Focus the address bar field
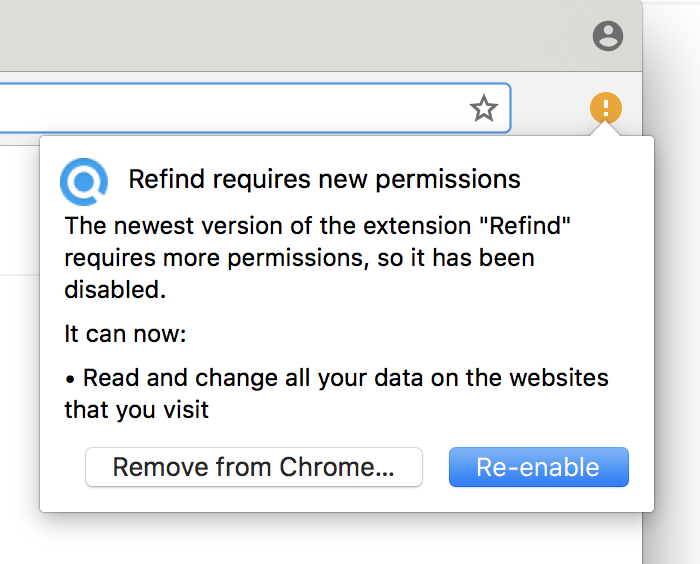This screenshot has height=564, width=700. click(x=230, y=108)
